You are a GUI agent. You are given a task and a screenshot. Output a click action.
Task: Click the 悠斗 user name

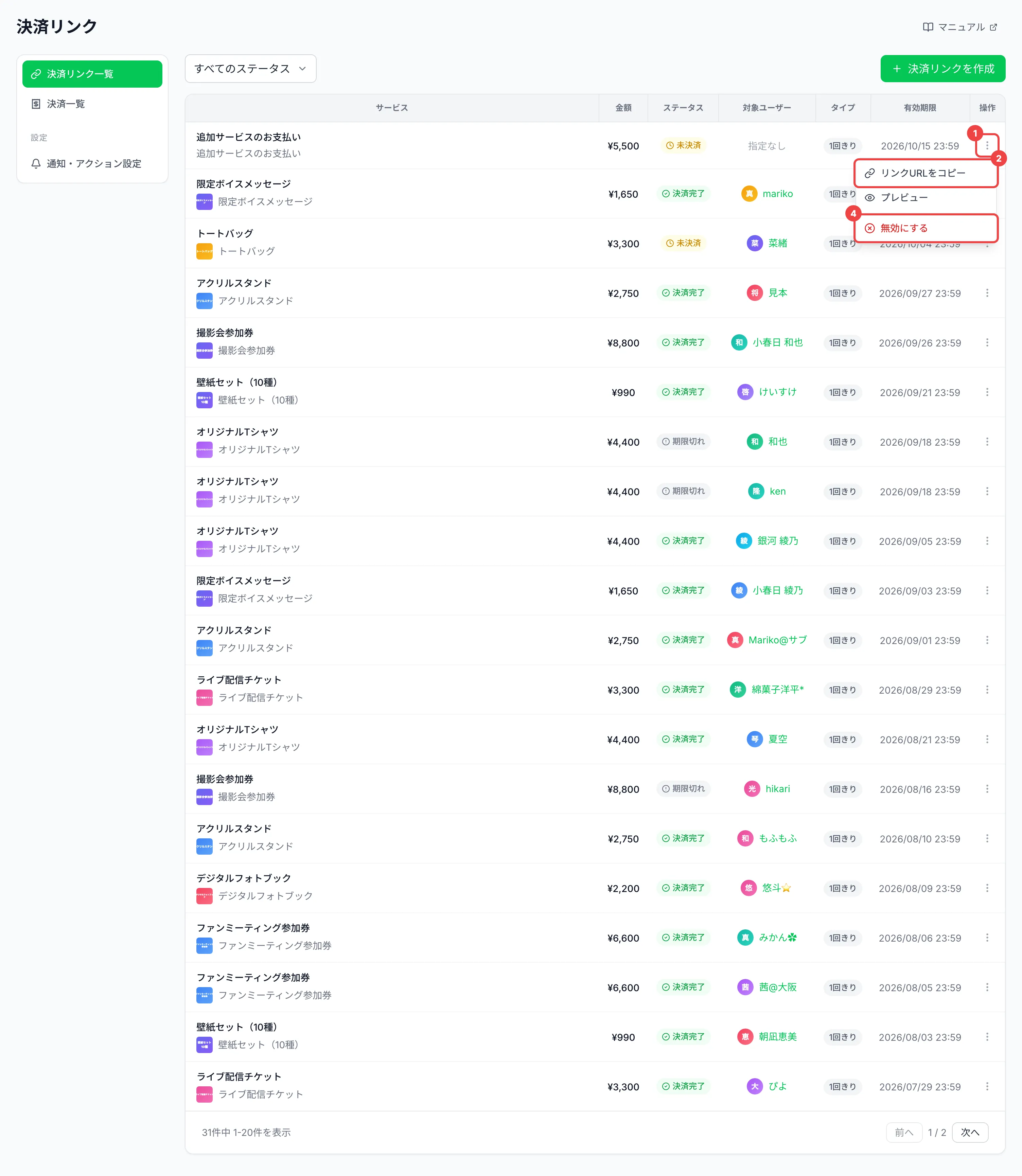776,888
